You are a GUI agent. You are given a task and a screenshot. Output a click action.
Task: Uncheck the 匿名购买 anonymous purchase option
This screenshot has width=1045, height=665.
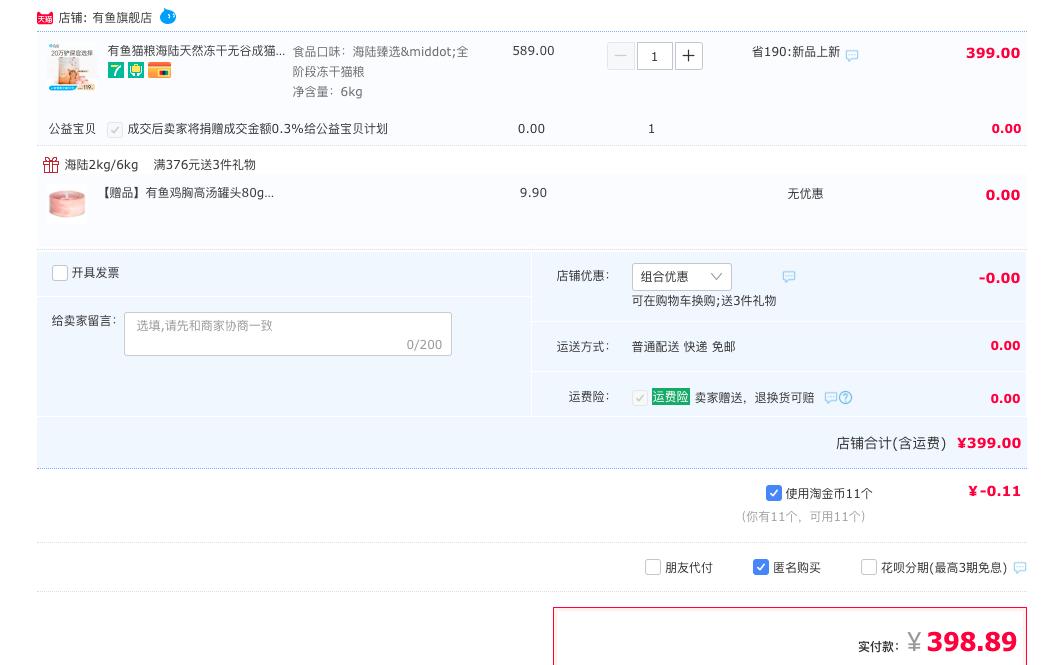pos(761,567)
